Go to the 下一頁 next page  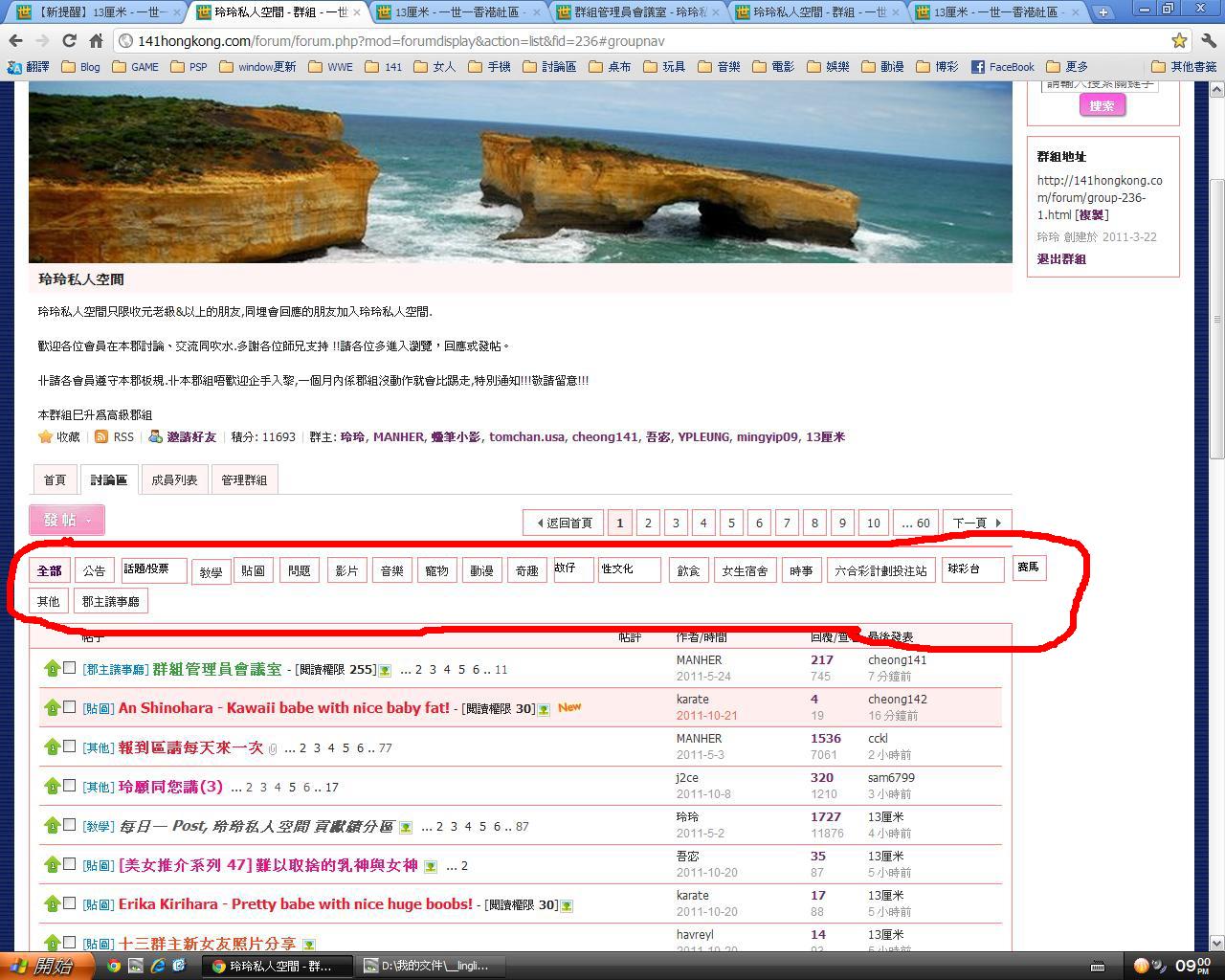click(977, 523)
